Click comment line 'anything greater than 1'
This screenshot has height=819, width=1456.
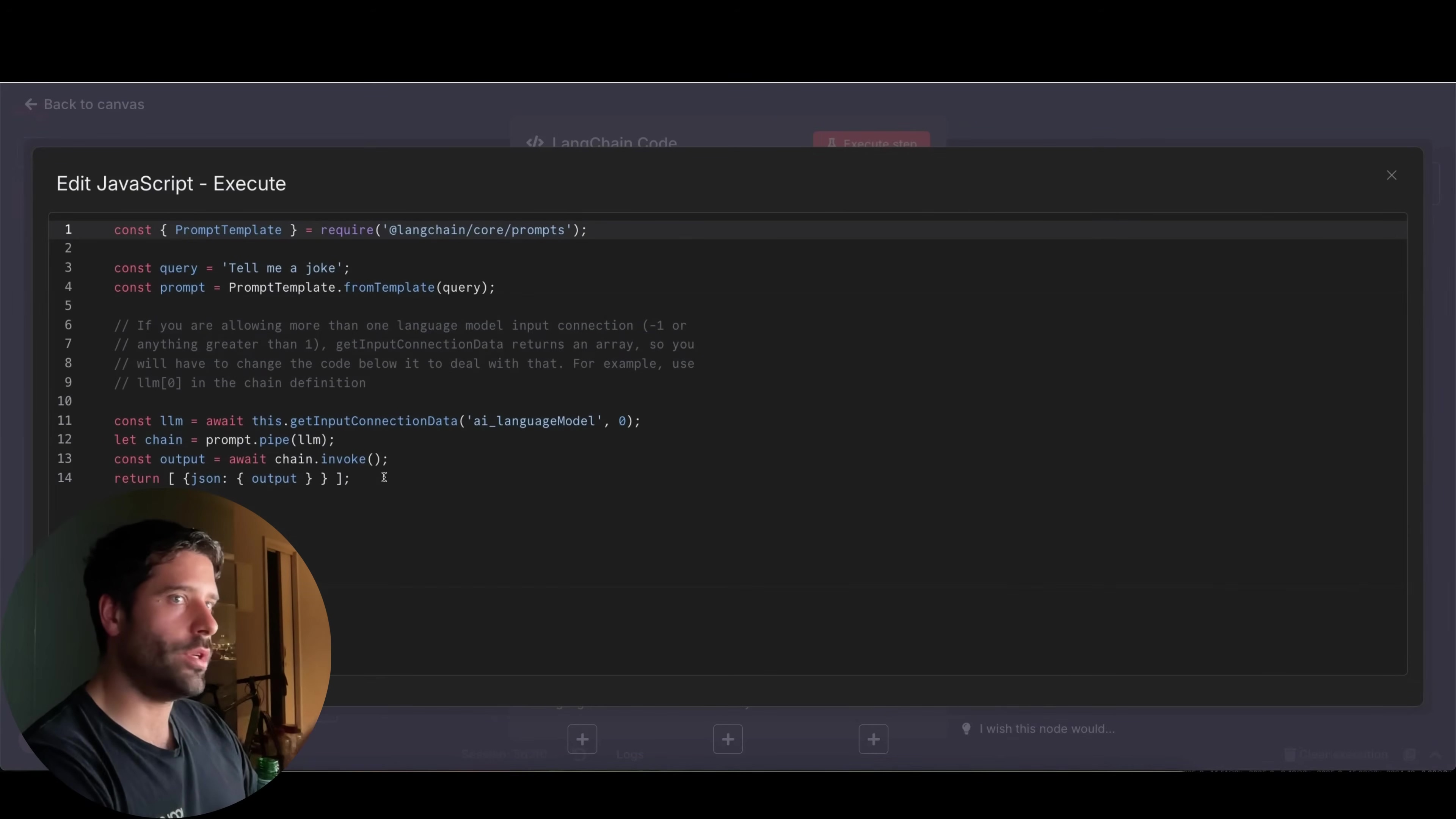pyautogui.click(x=404, y=344)
